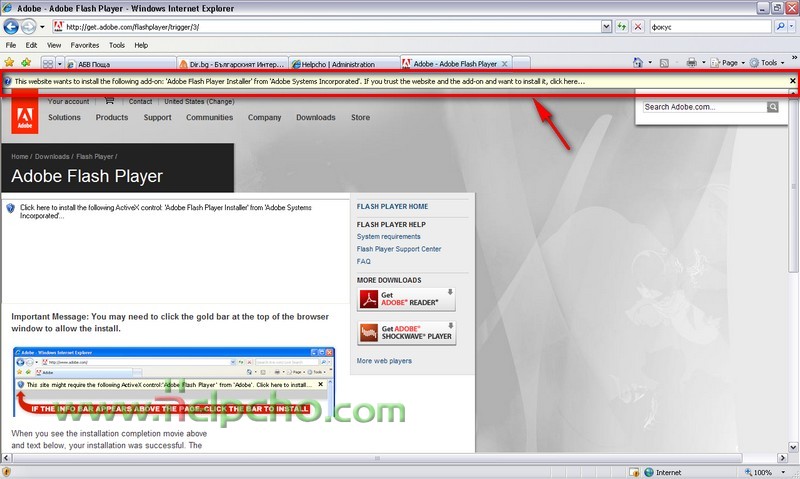Open the Edit menu
The image size is (800, 479).
(31, 45)
